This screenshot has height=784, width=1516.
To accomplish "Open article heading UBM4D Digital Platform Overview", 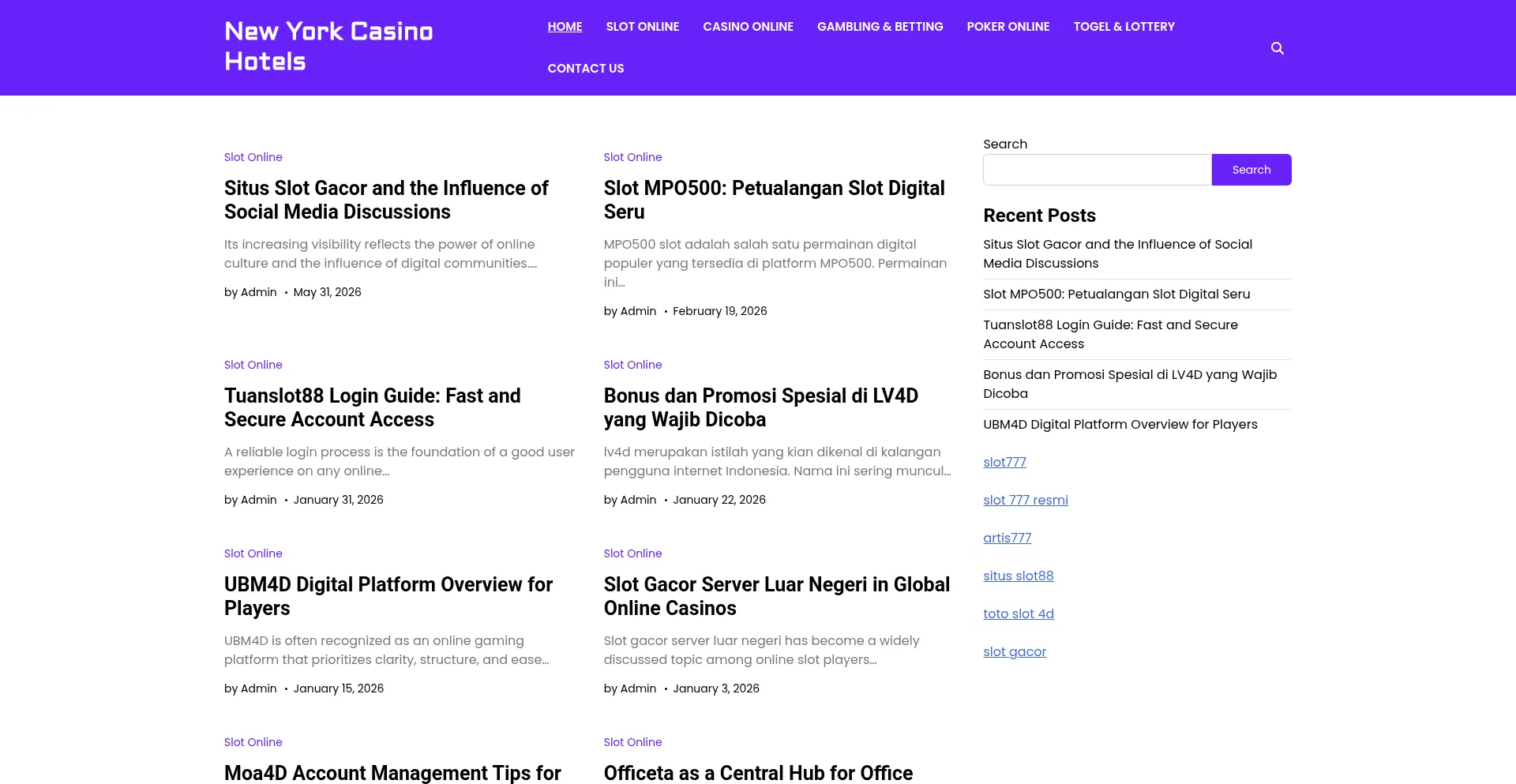I will click(x=388, y=596).
